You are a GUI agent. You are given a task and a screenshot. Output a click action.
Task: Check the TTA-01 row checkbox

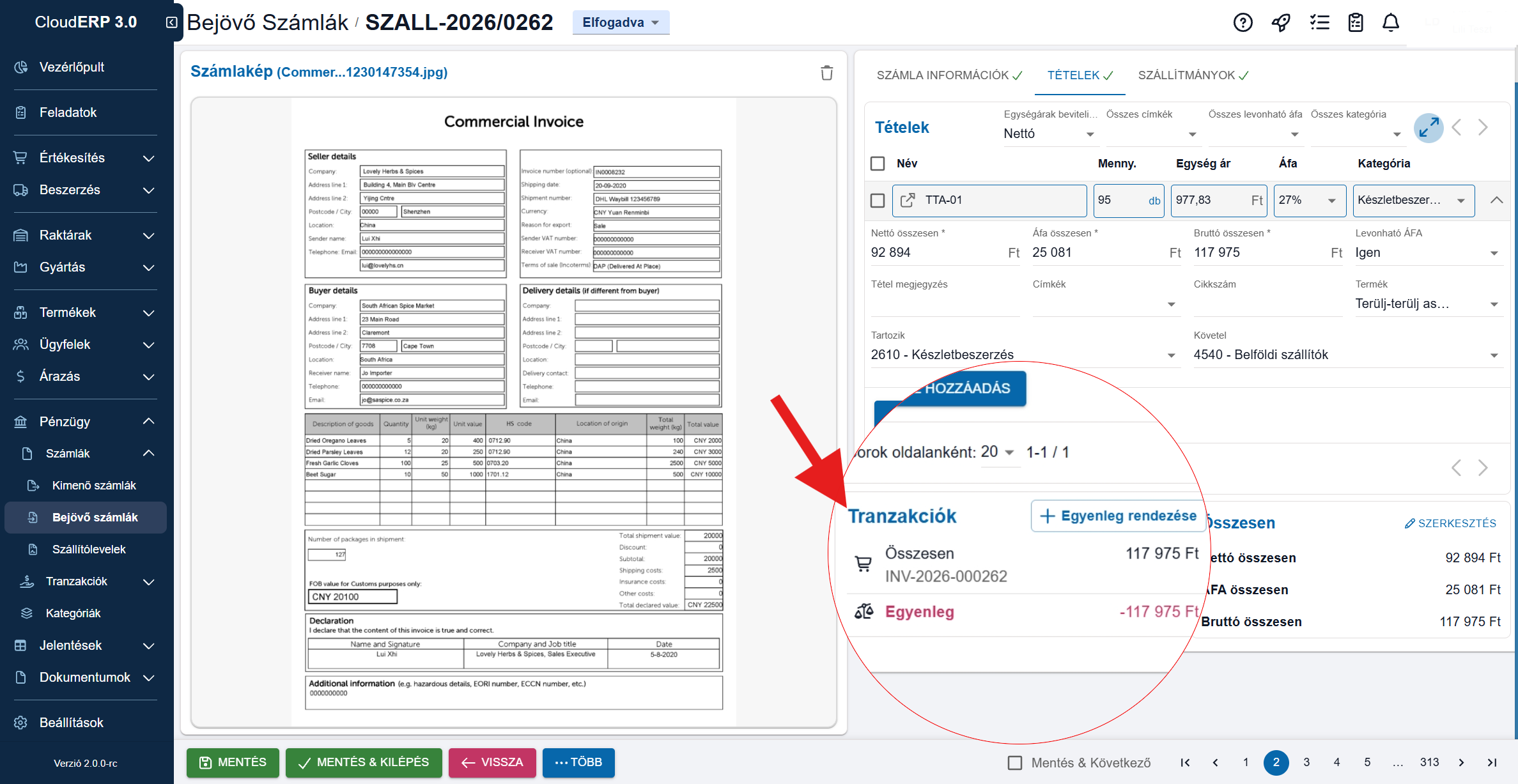coord(878,201)
